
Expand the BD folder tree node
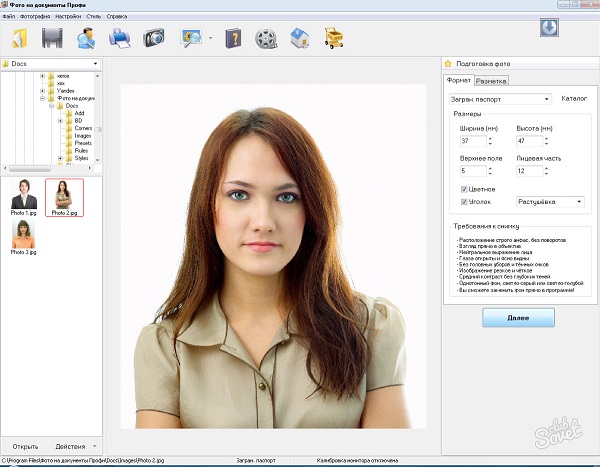click(x=60, y=121)
